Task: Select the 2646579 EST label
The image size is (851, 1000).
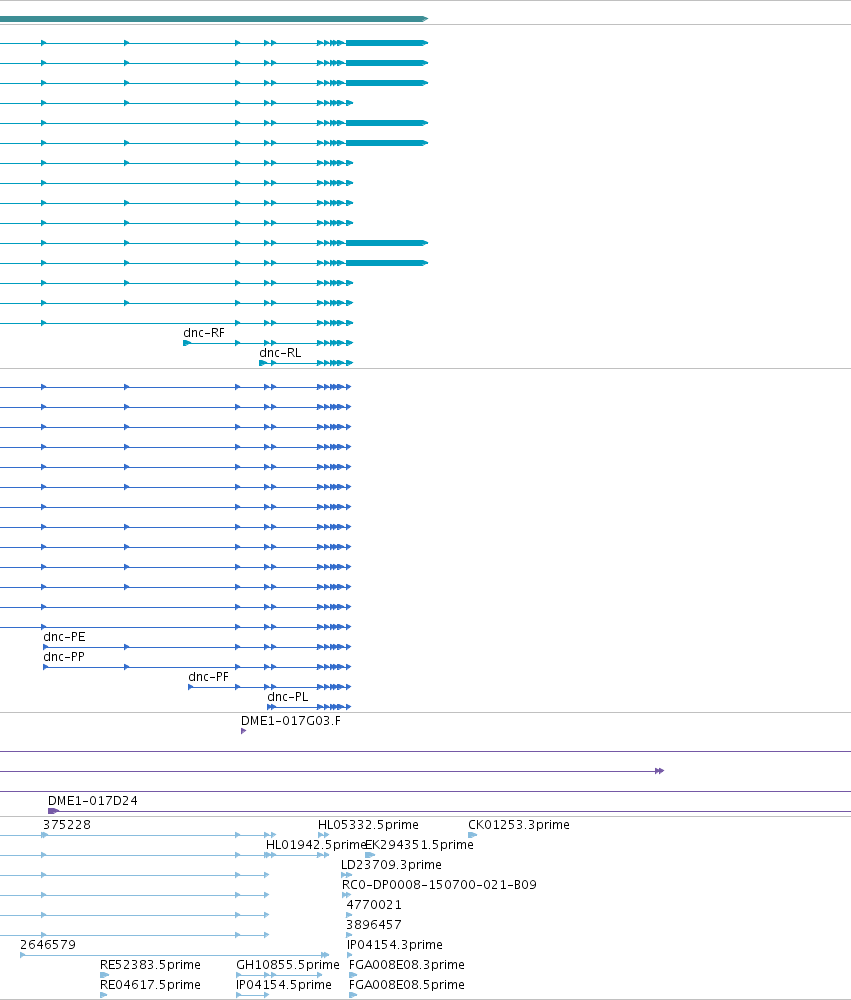Action: 48,945
